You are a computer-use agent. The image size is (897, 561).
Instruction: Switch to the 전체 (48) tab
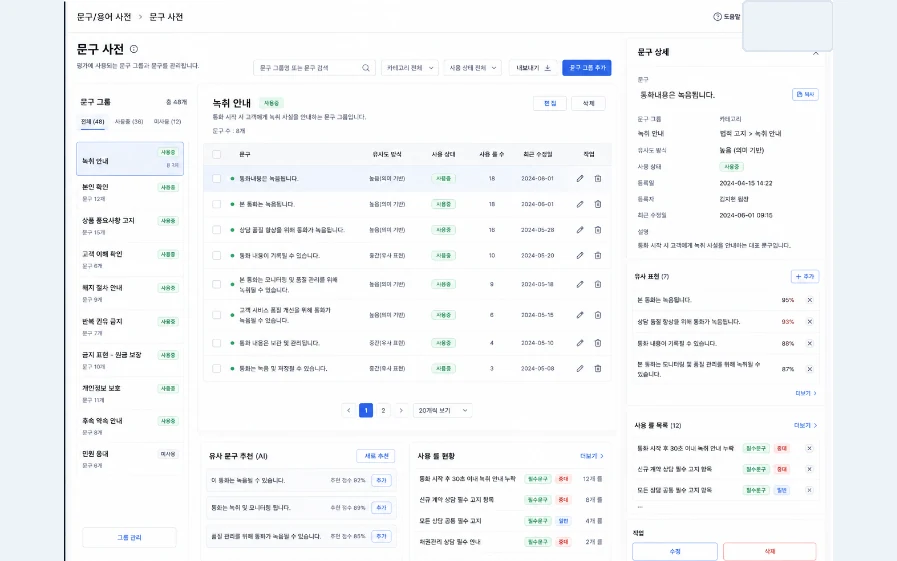click(x=93, y=122)
